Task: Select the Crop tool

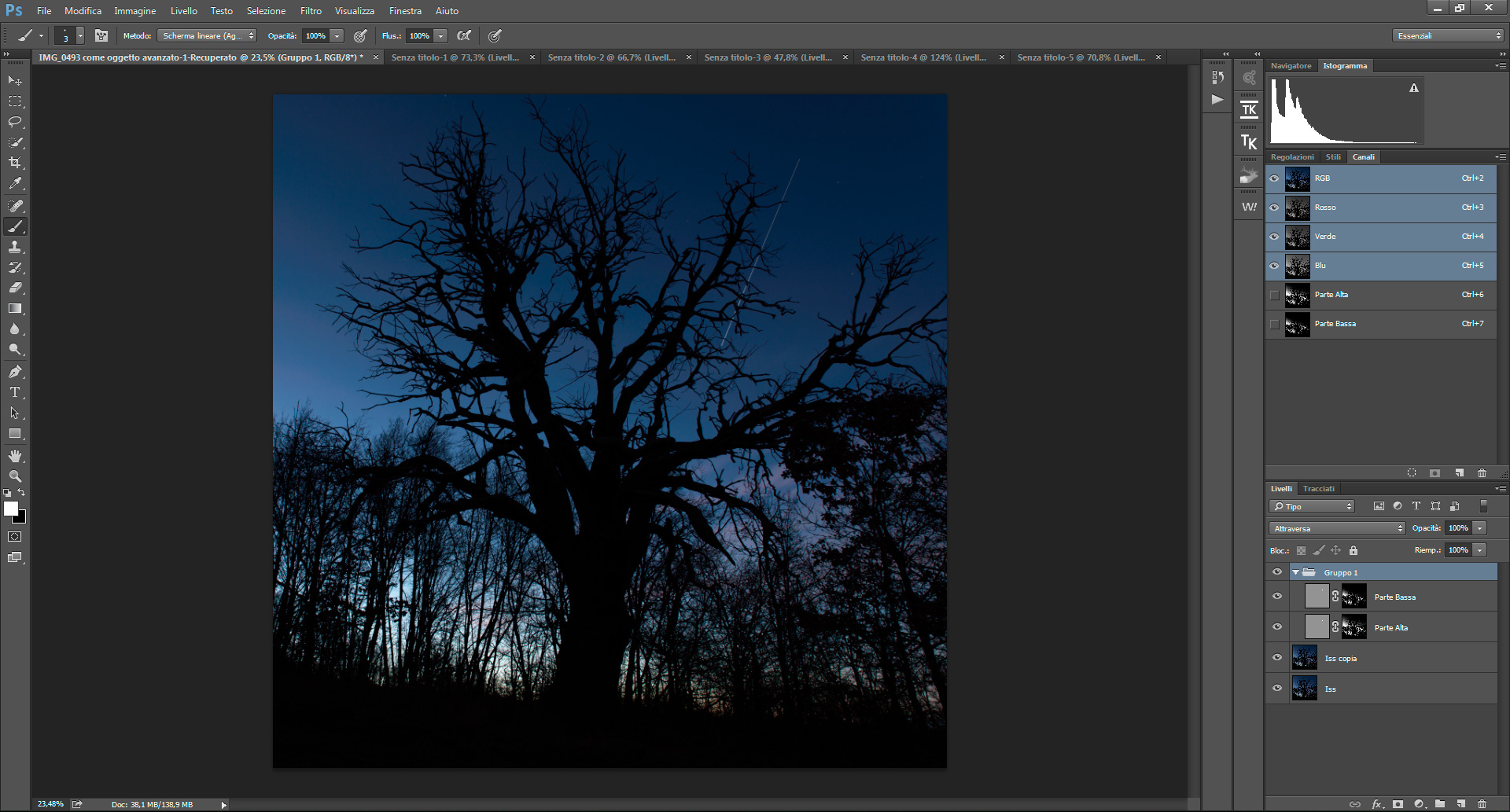Action: click(15, 163)
